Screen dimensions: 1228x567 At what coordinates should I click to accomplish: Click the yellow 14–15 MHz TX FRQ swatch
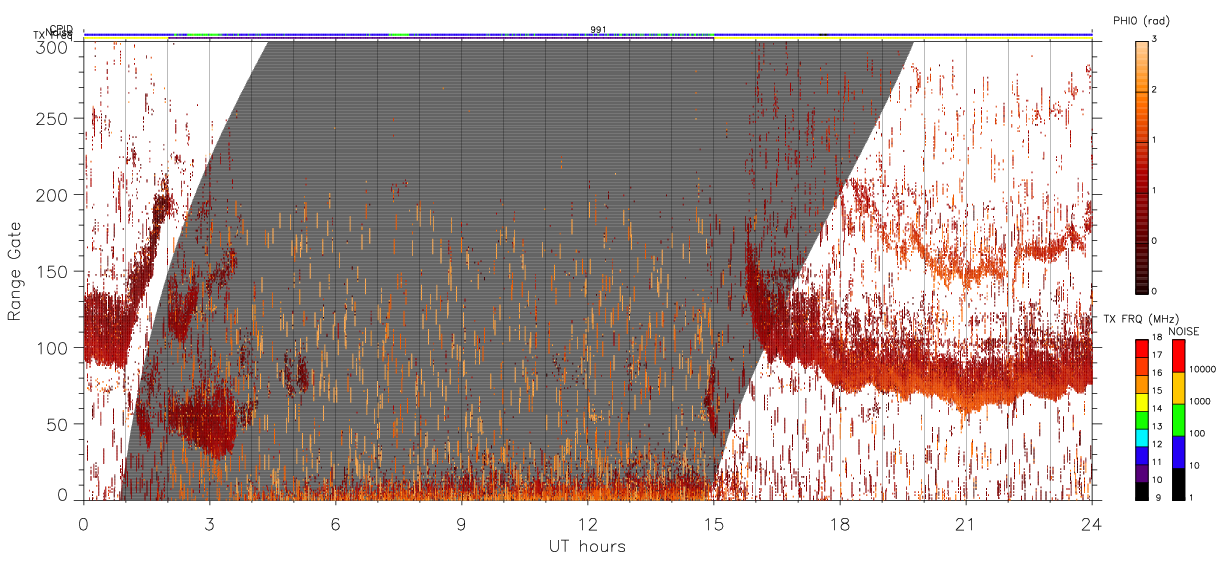pyautogui.click(x=1142, y=402)
